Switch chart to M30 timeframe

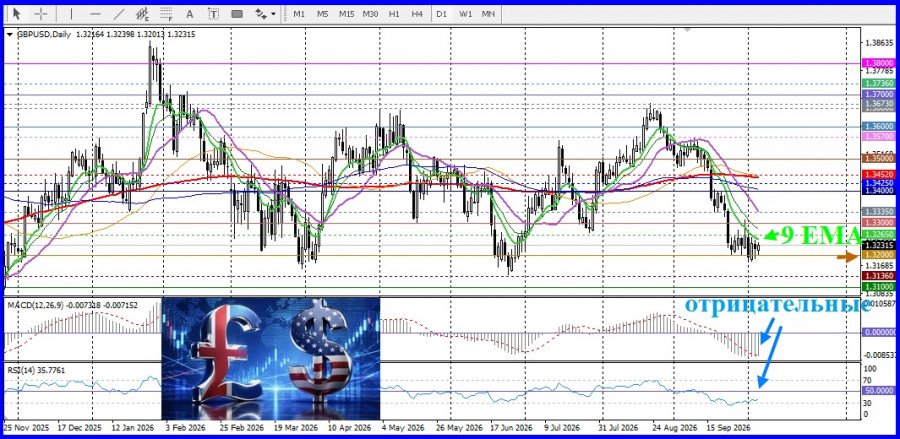(370, 13)
